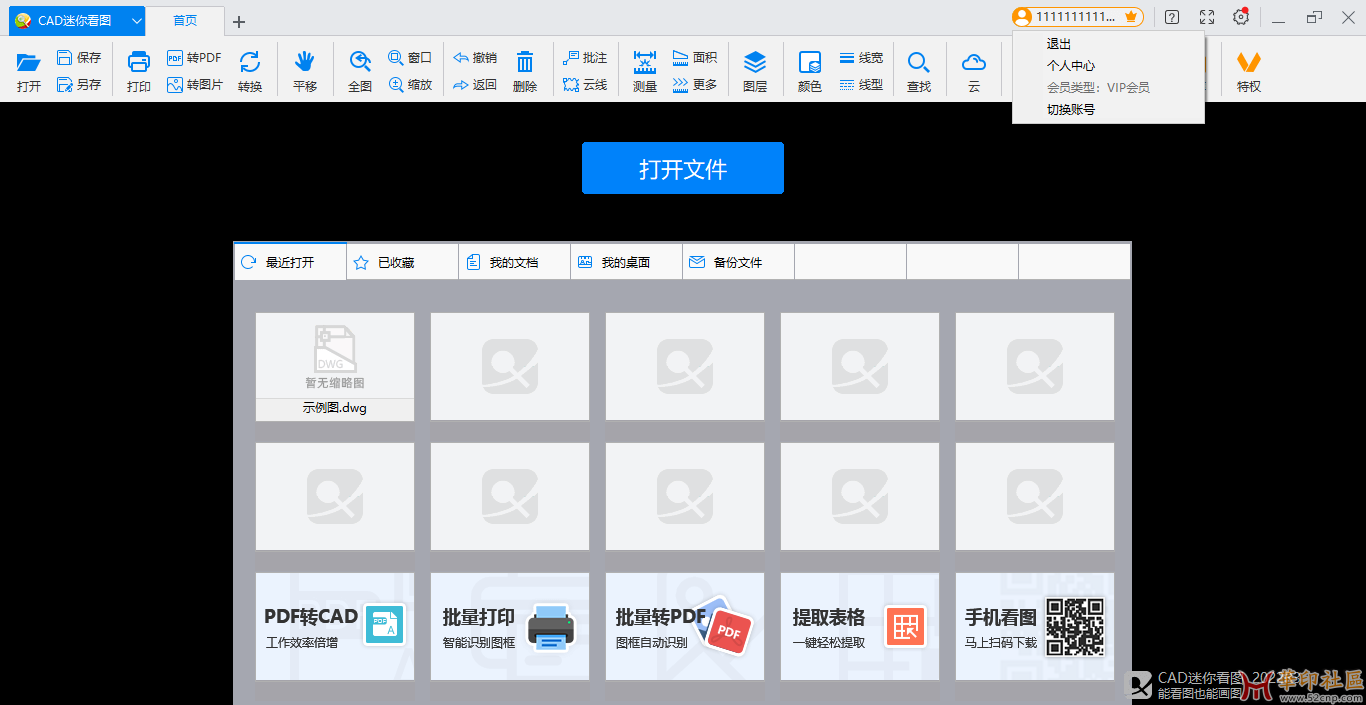Select the 窗口 window zoom tool

(x=410, y=58)
